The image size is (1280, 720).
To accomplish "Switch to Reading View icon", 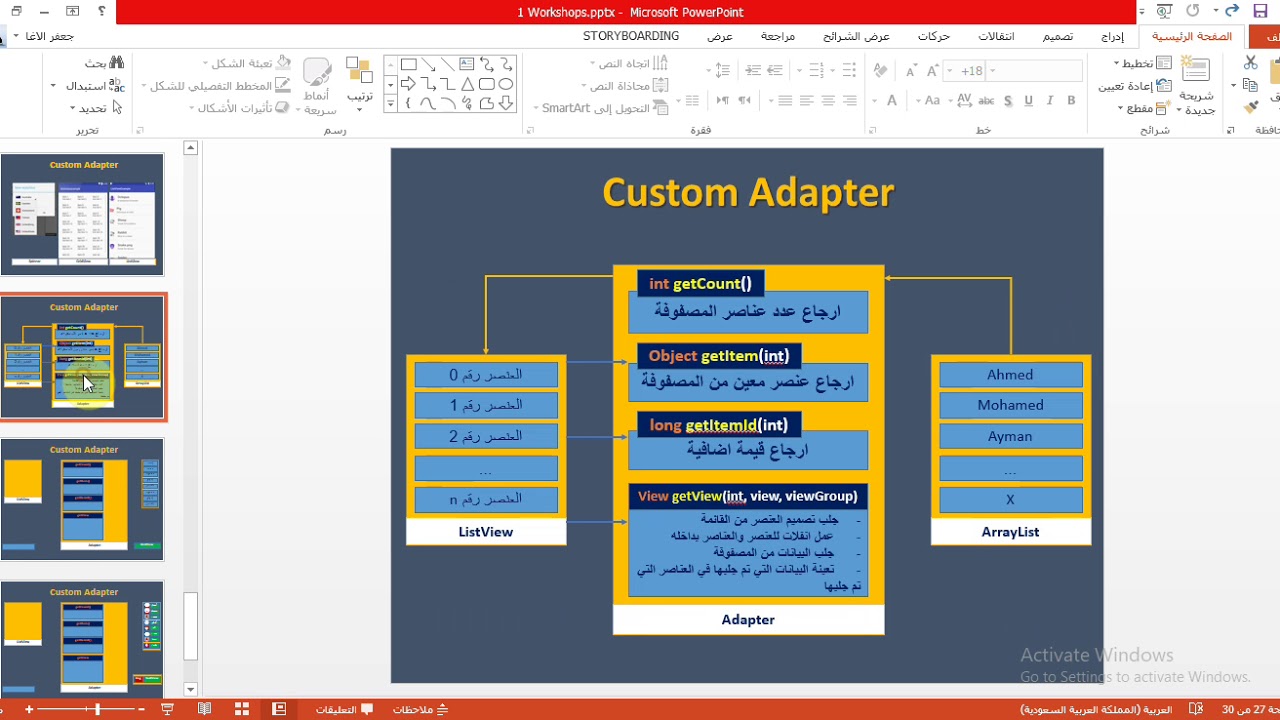I will [x=204, y=709].
